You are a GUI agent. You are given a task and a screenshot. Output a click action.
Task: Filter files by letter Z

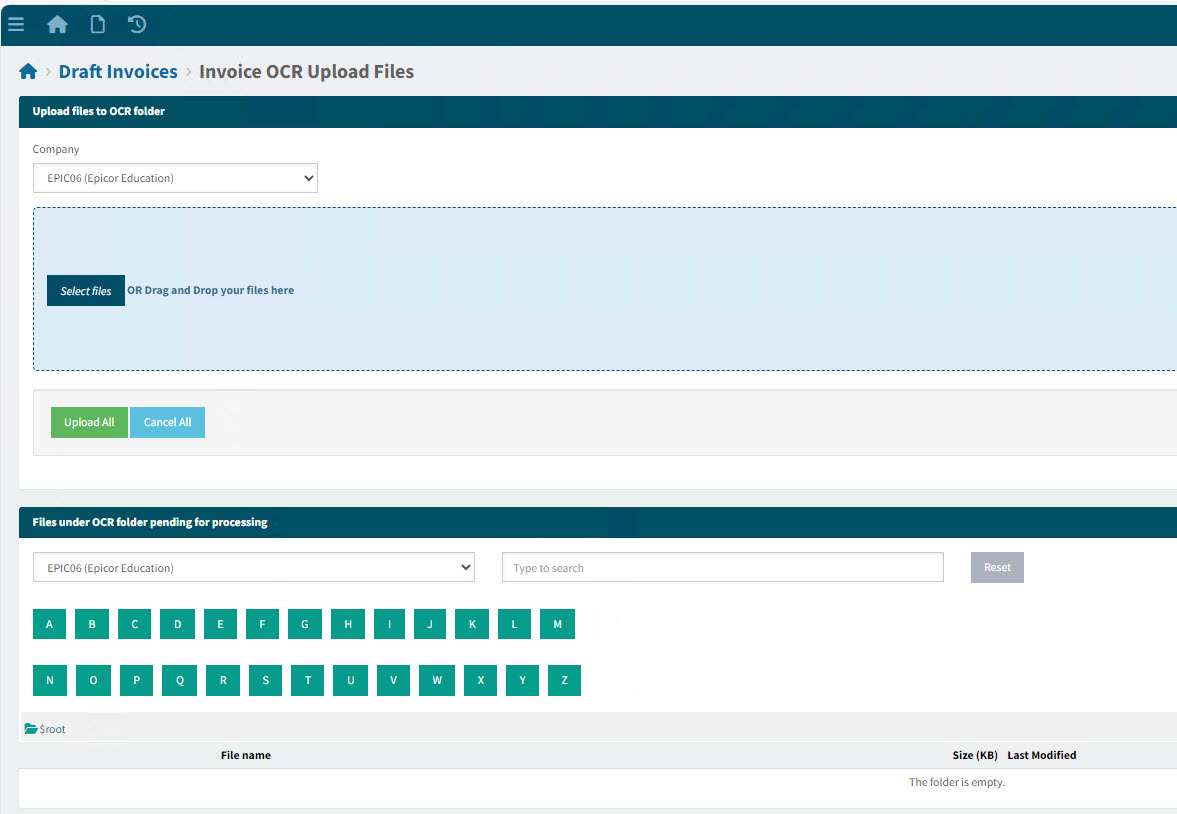coord(564,680)
